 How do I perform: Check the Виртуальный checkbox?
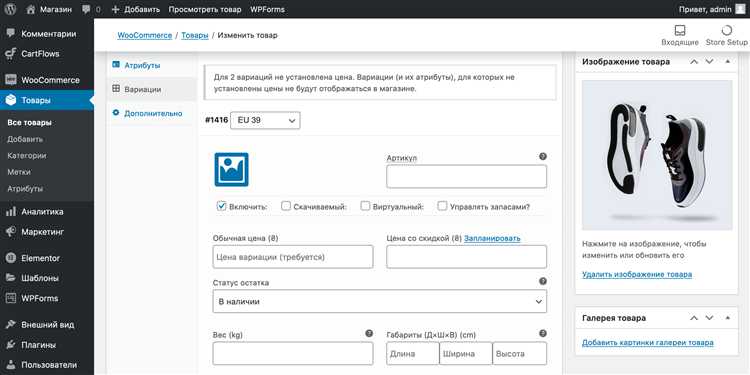point(365,206)
